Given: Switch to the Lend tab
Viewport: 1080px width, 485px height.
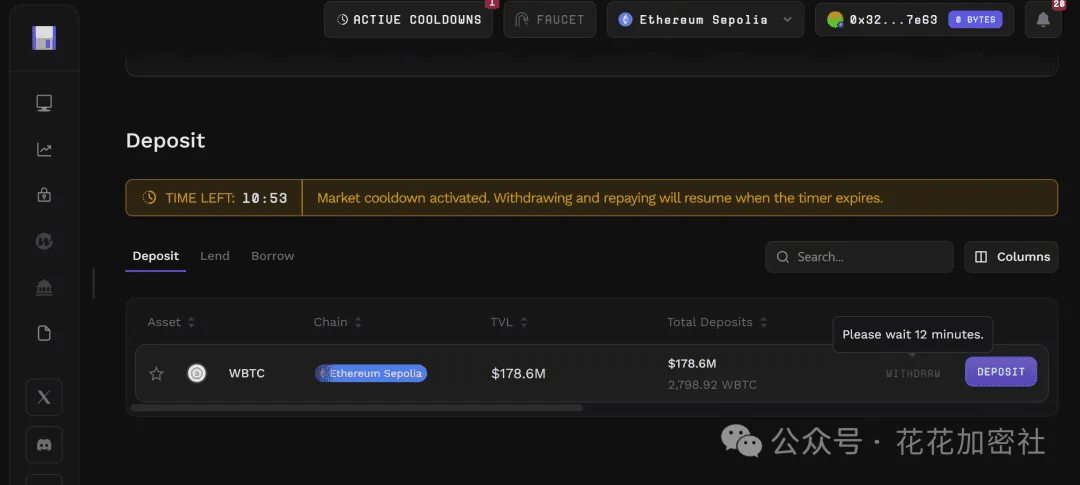Looking at the screenshot, I should pos(215,256).
